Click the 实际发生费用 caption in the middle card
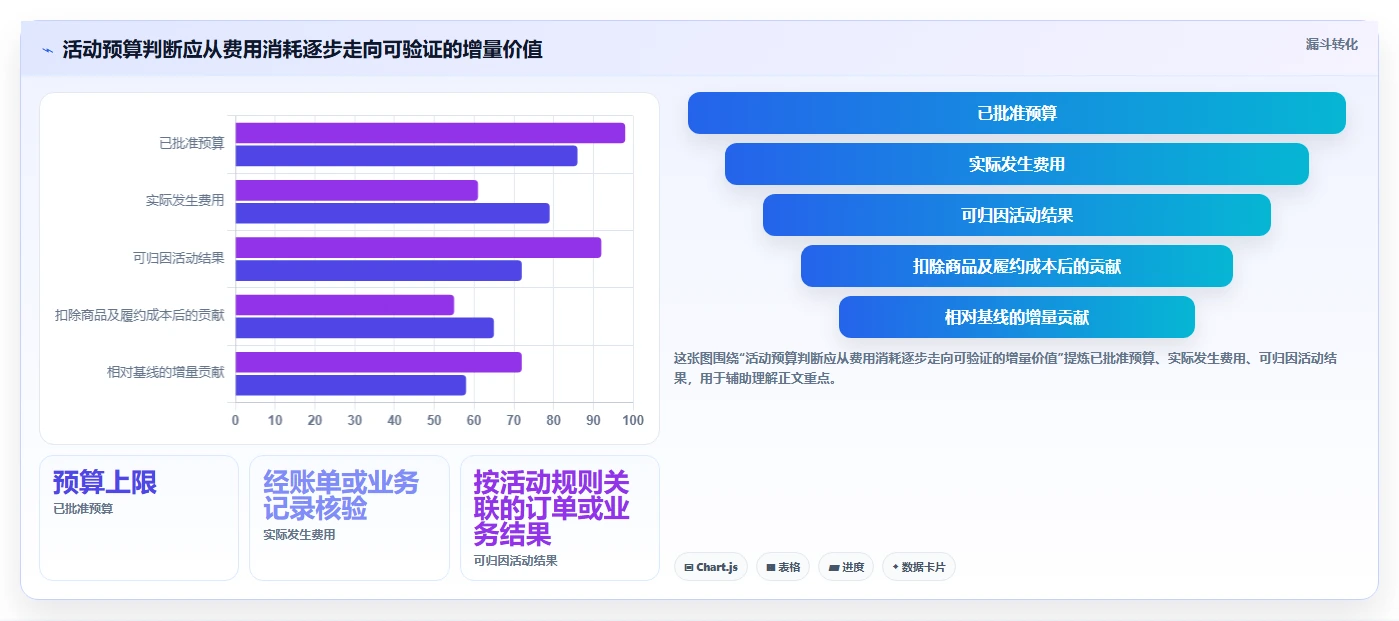 [299, 534]
